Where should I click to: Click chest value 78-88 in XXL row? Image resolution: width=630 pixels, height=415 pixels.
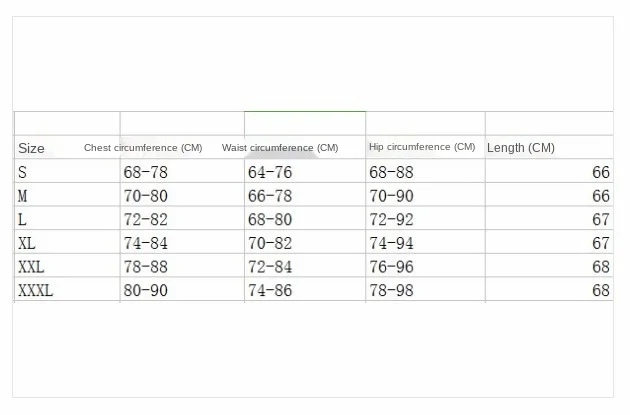click(146, 267)
